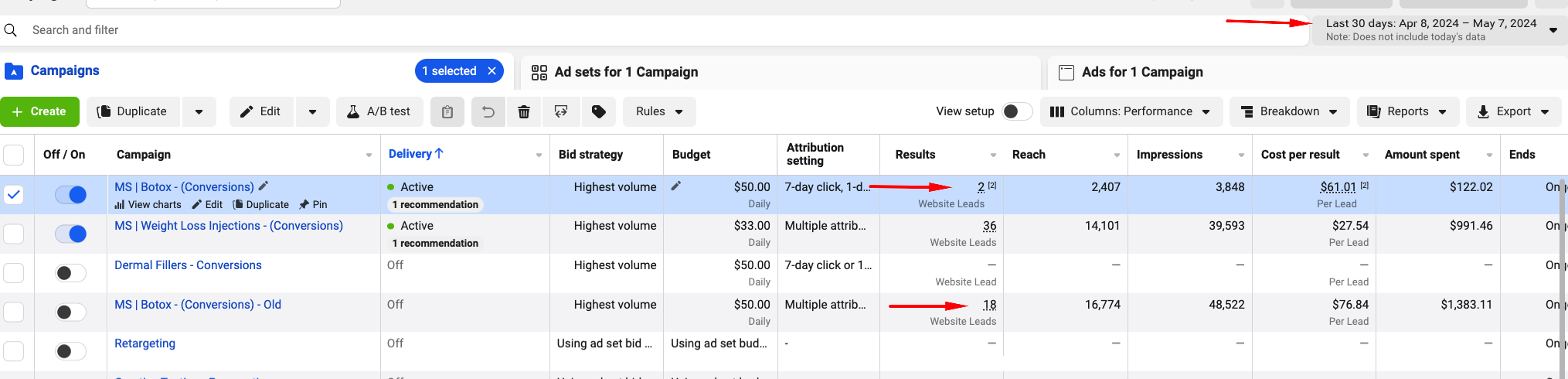
Task: Click the green Create button
Action: pos(39,111)
